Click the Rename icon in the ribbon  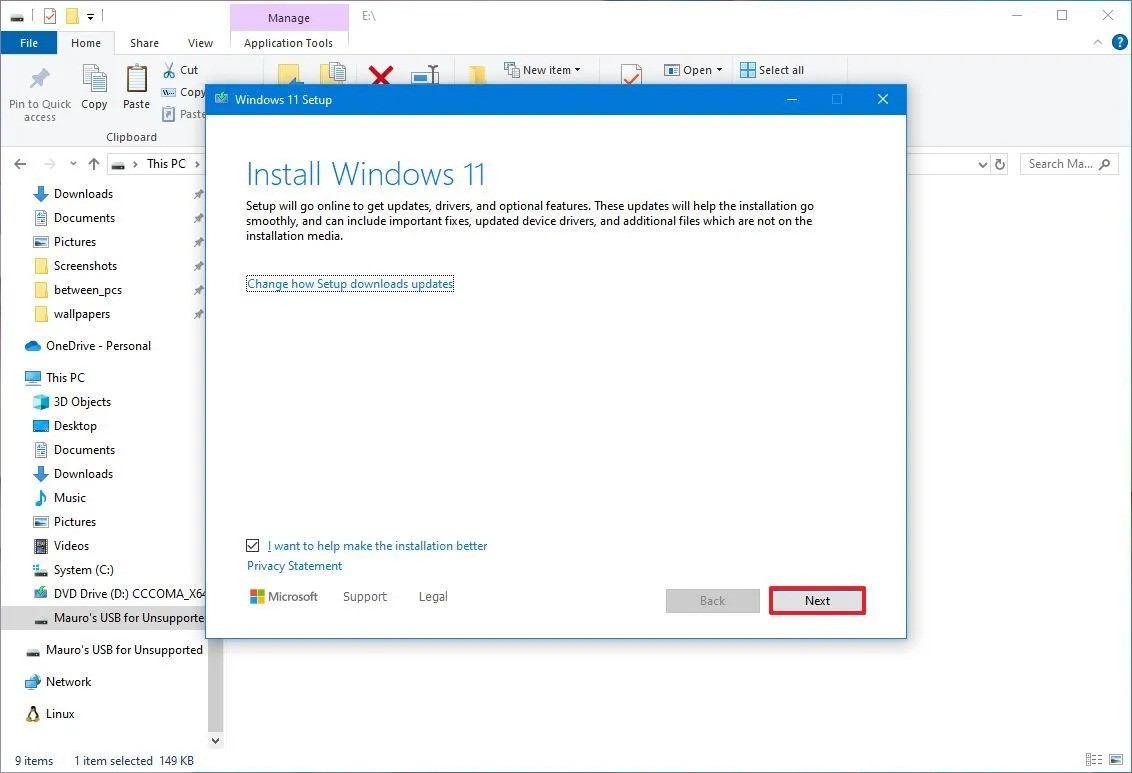click(x=423, y=75)
